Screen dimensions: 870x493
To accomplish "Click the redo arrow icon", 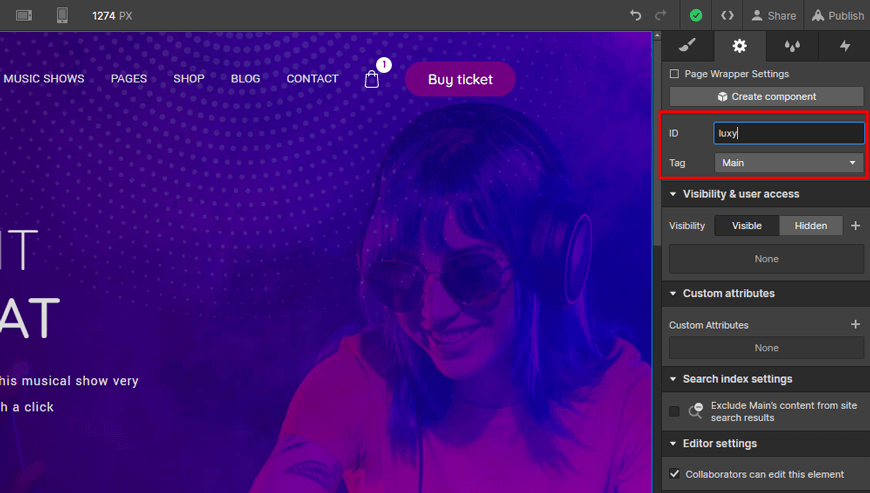I will [x=660, y=16].
